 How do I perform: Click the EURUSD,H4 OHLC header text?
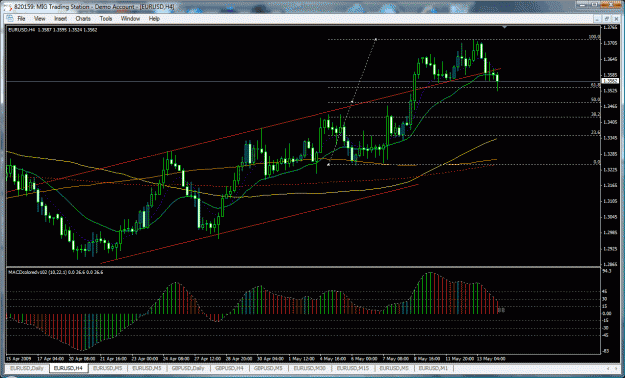click(53, 30)
